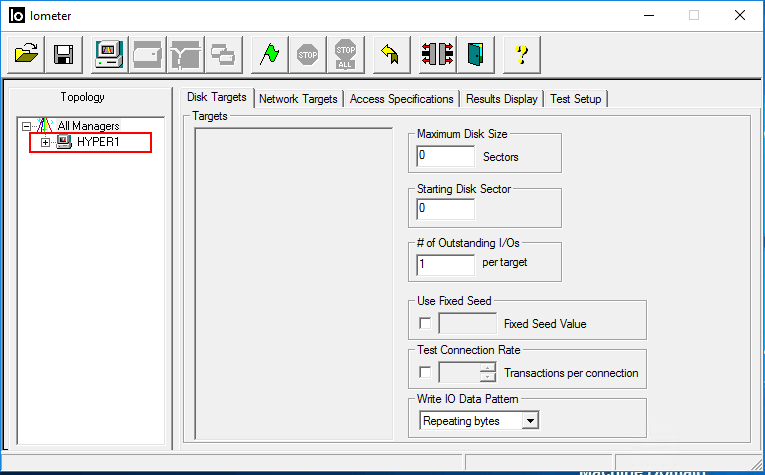
Task: Click Maximum Disk Size sectors field
Action: click(445, 157)
